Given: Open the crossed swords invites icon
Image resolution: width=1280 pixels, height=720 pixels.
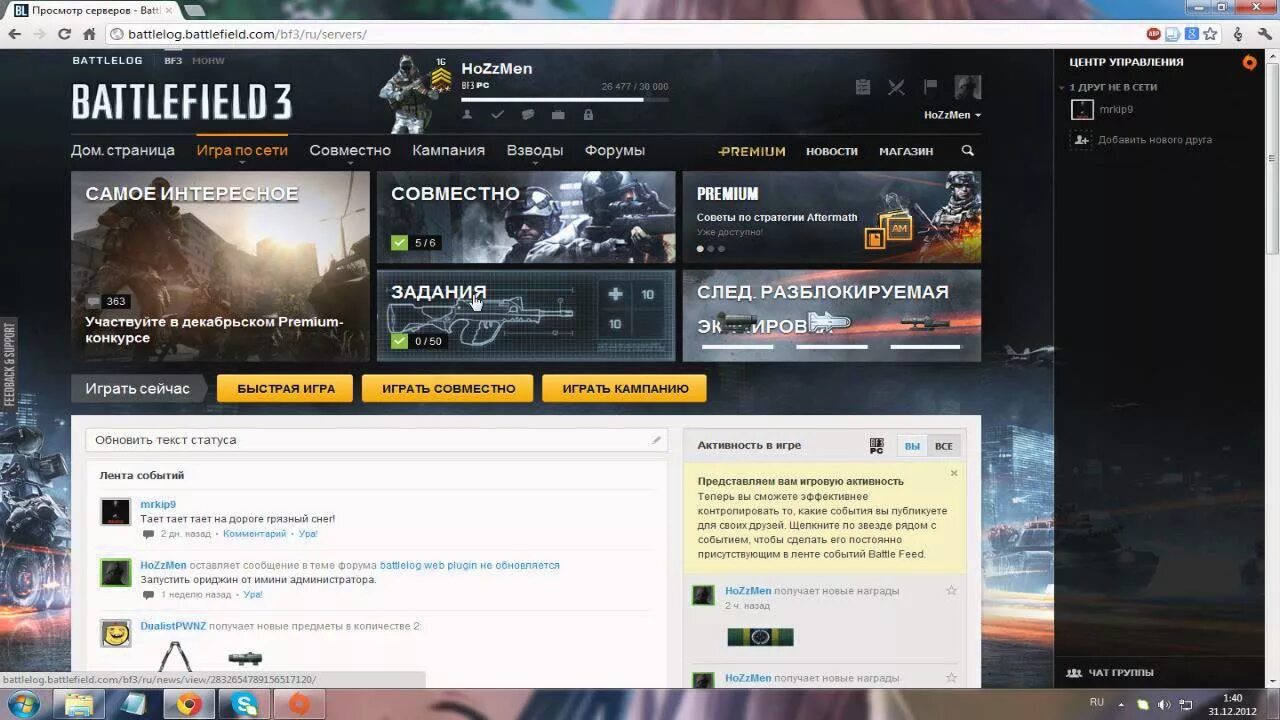Looking at the screenshot, I should coord(896,87).
